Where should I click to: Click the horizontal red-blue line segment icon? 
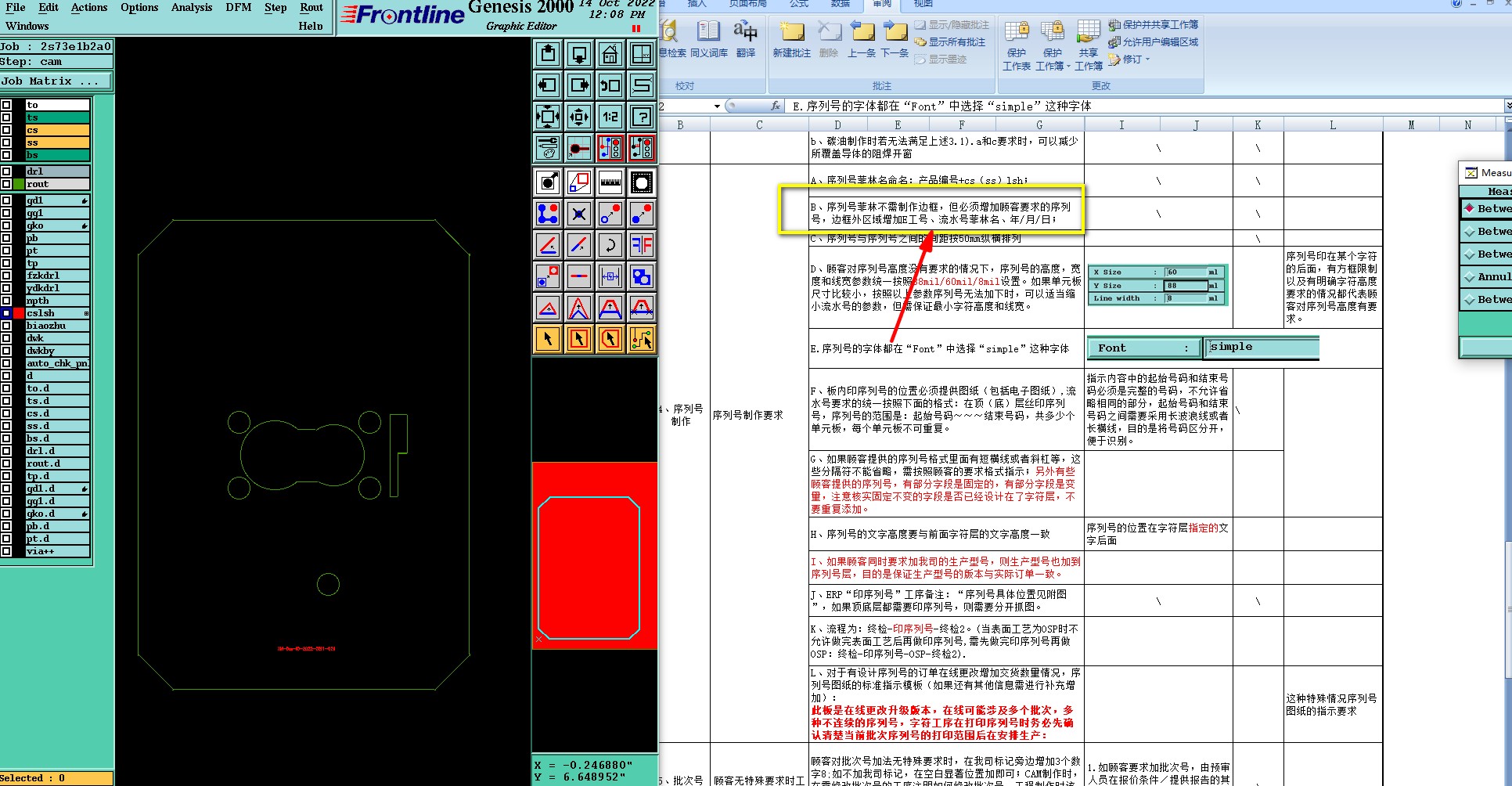pyautogui.click(x=579, y=276)
